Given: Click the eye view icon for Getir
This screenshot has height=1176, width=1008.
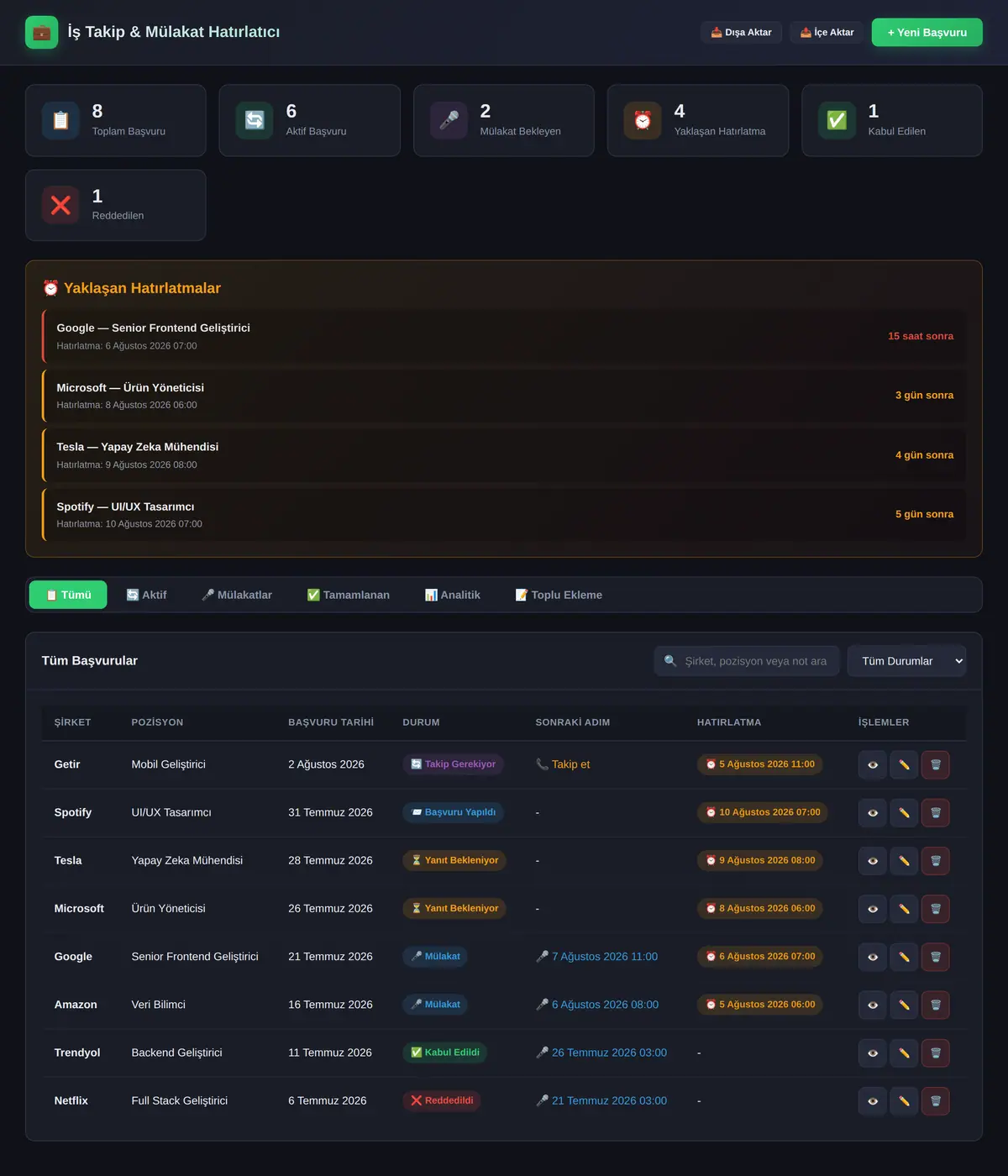Looking at the screenshot, I should pos(872,764).
